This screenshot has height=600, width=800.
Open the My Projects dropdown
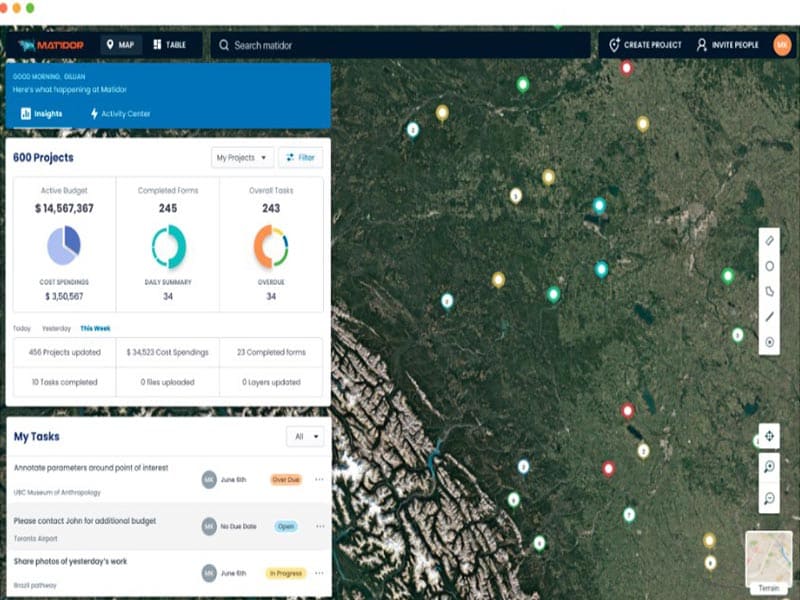243,158
